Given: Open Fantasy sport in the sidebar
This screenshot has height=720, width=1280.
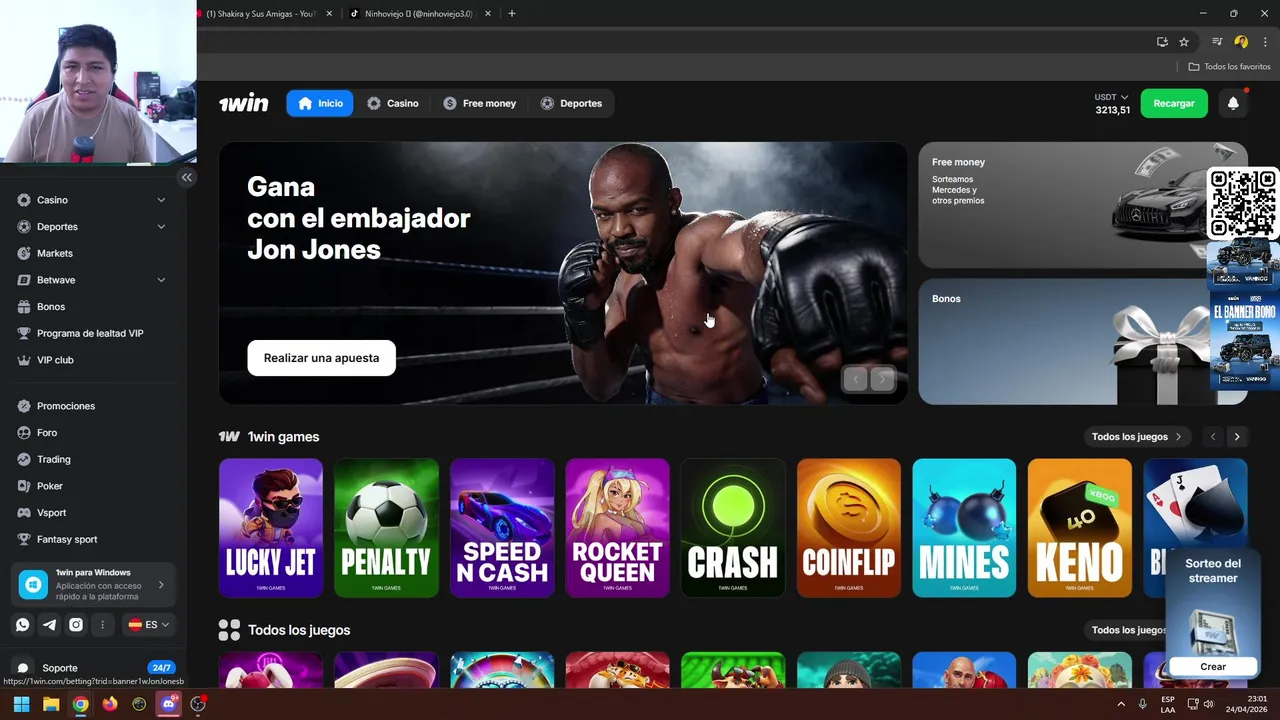Looking at the screenshot, I should coord(66,539).
